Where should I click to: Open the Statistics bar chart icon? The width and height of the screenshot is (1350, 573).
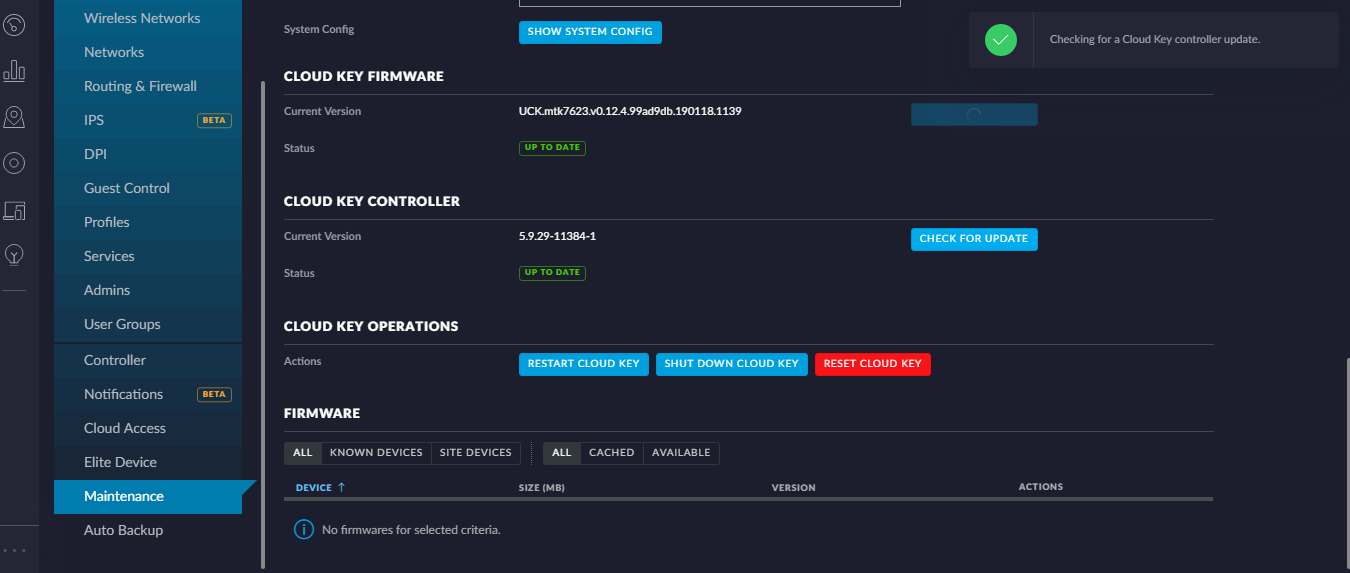(x=14, y=71)
